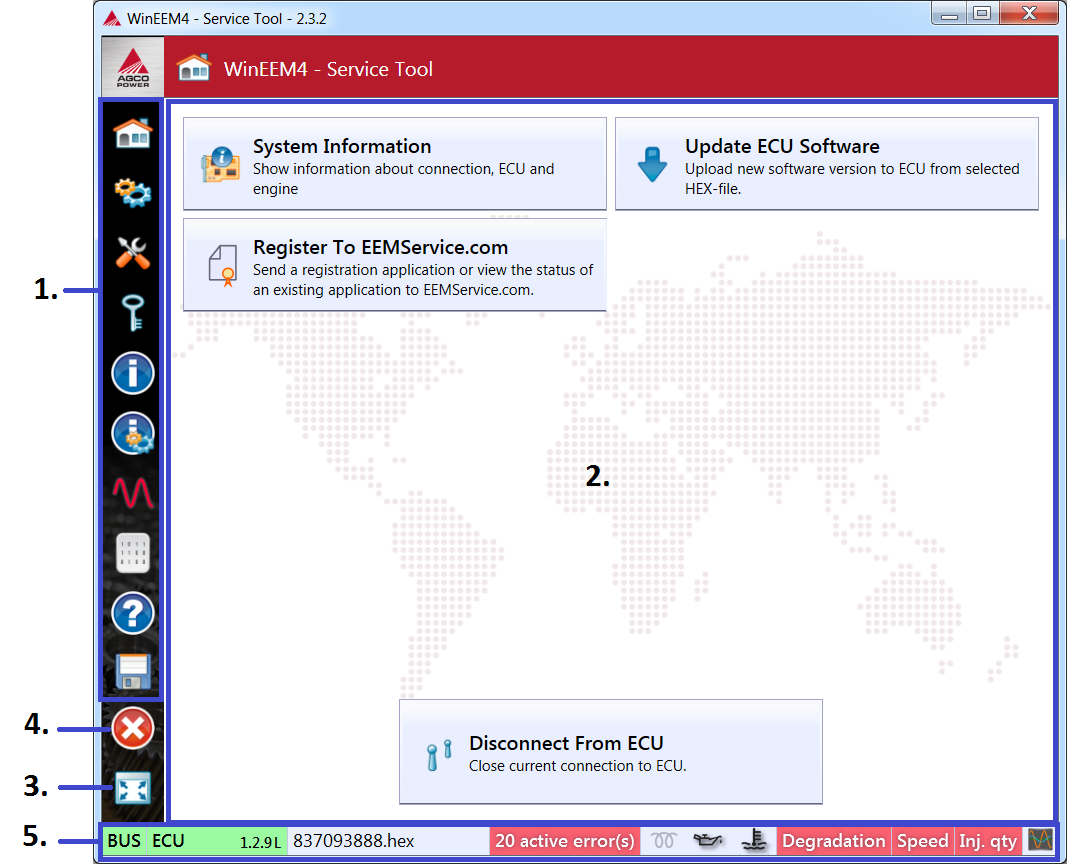
Task: Open the Home screen from sidebar
Action: click(x=132, y=133)
